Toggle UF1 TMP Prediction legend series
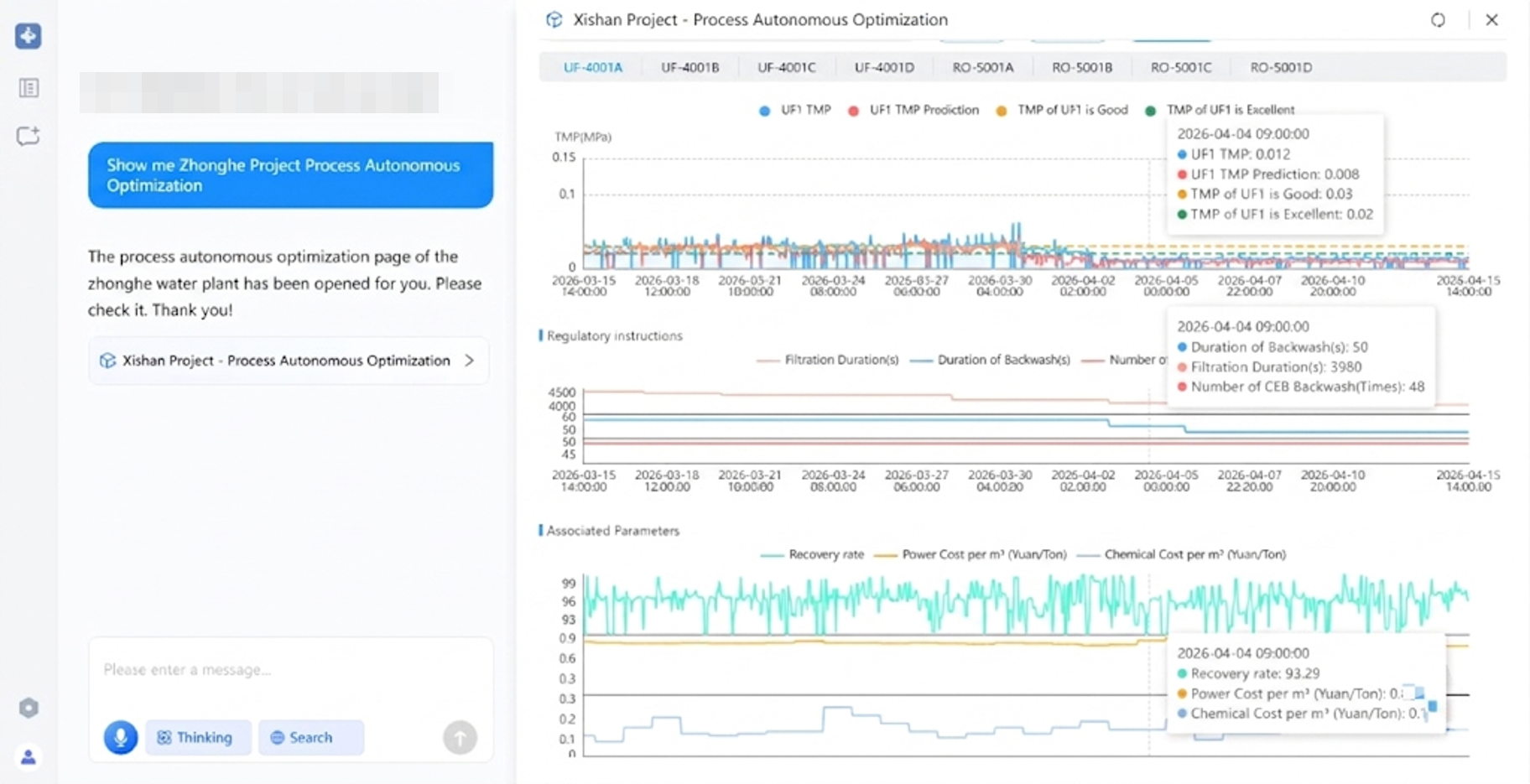Image resolution: width=1530 pixels, height=784 pixels. pos(913,110)
